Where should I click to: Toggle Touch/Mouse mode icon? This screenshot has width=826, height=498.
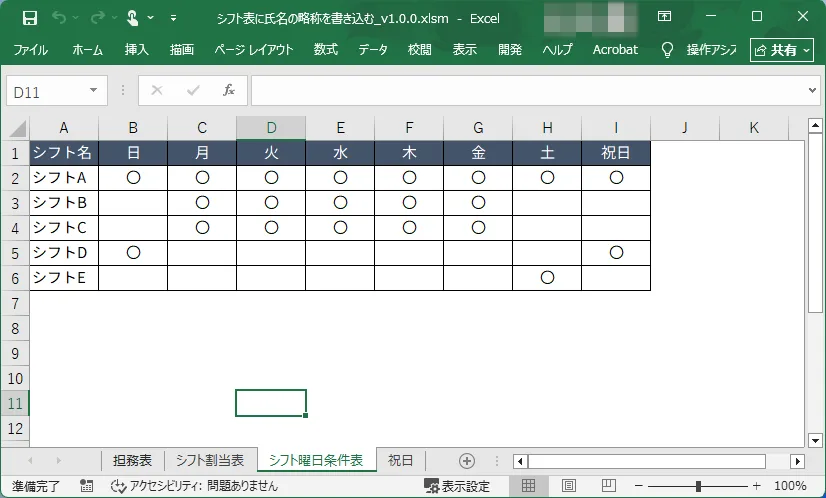(132, 18)
